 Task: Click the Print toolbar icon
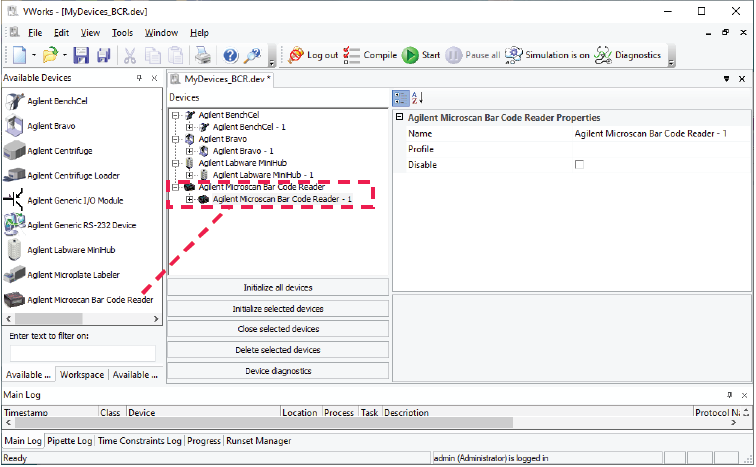[x=203, y=55]
